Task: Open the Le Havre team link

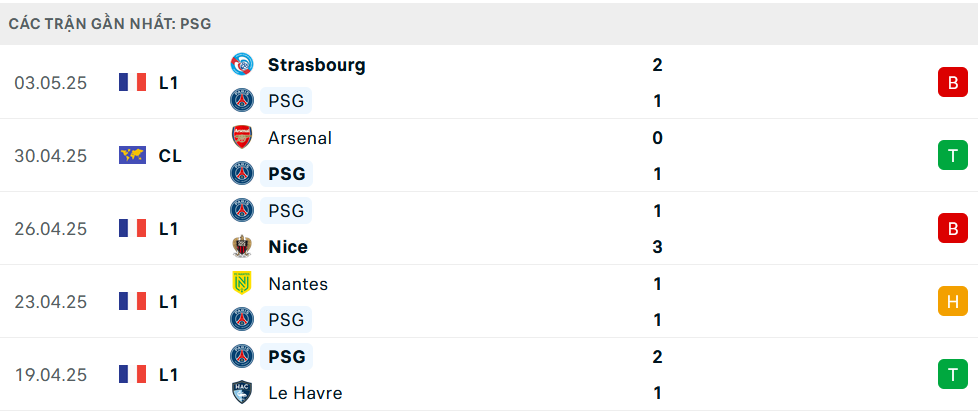Action: coord(305,393)
